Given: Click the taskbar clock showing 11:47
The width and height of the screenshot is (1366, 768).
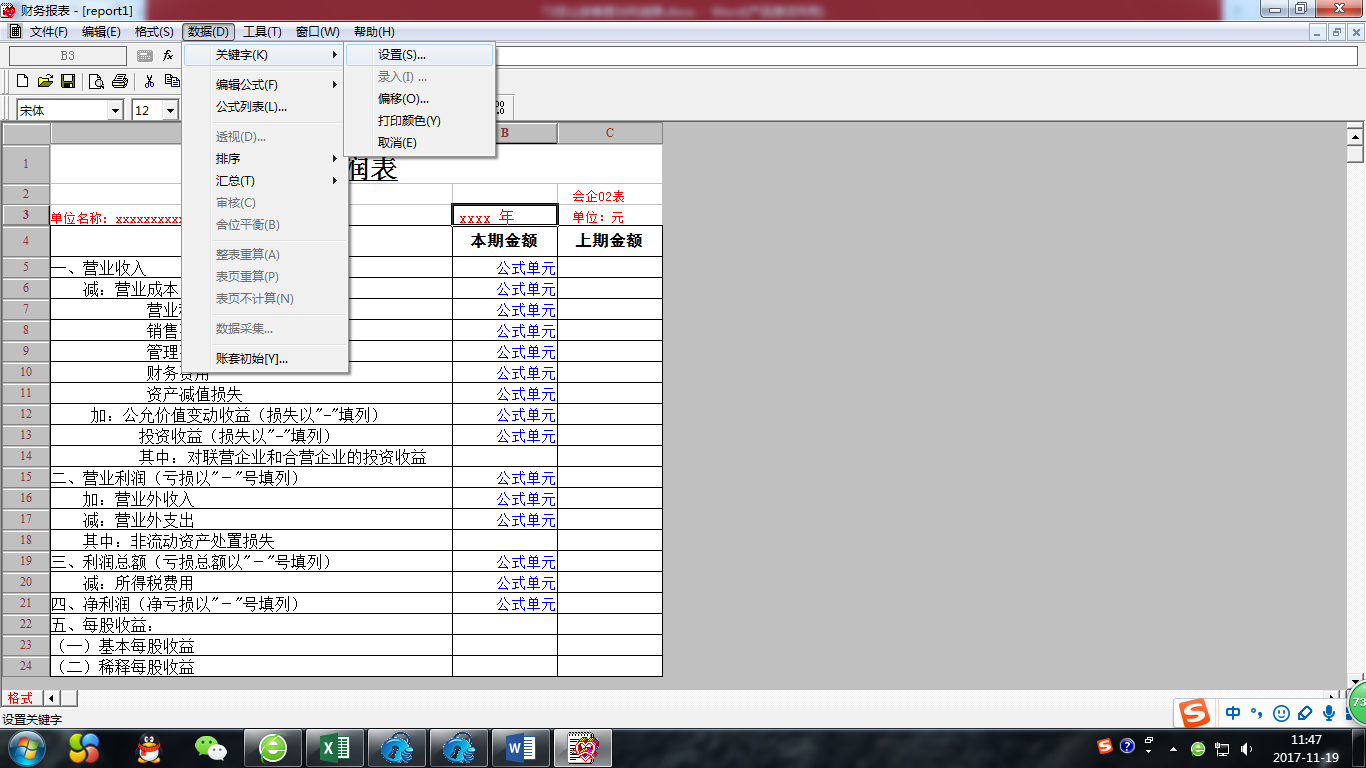Looking at the screenshot, I should click(x=1306, y=748).
